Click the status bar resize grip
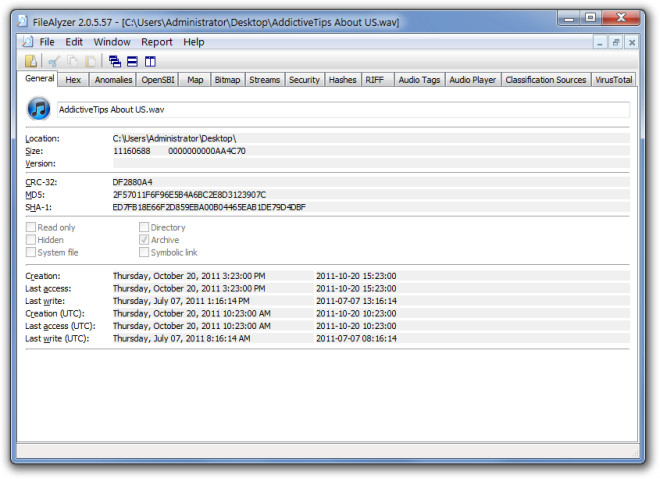 point(634,453)
